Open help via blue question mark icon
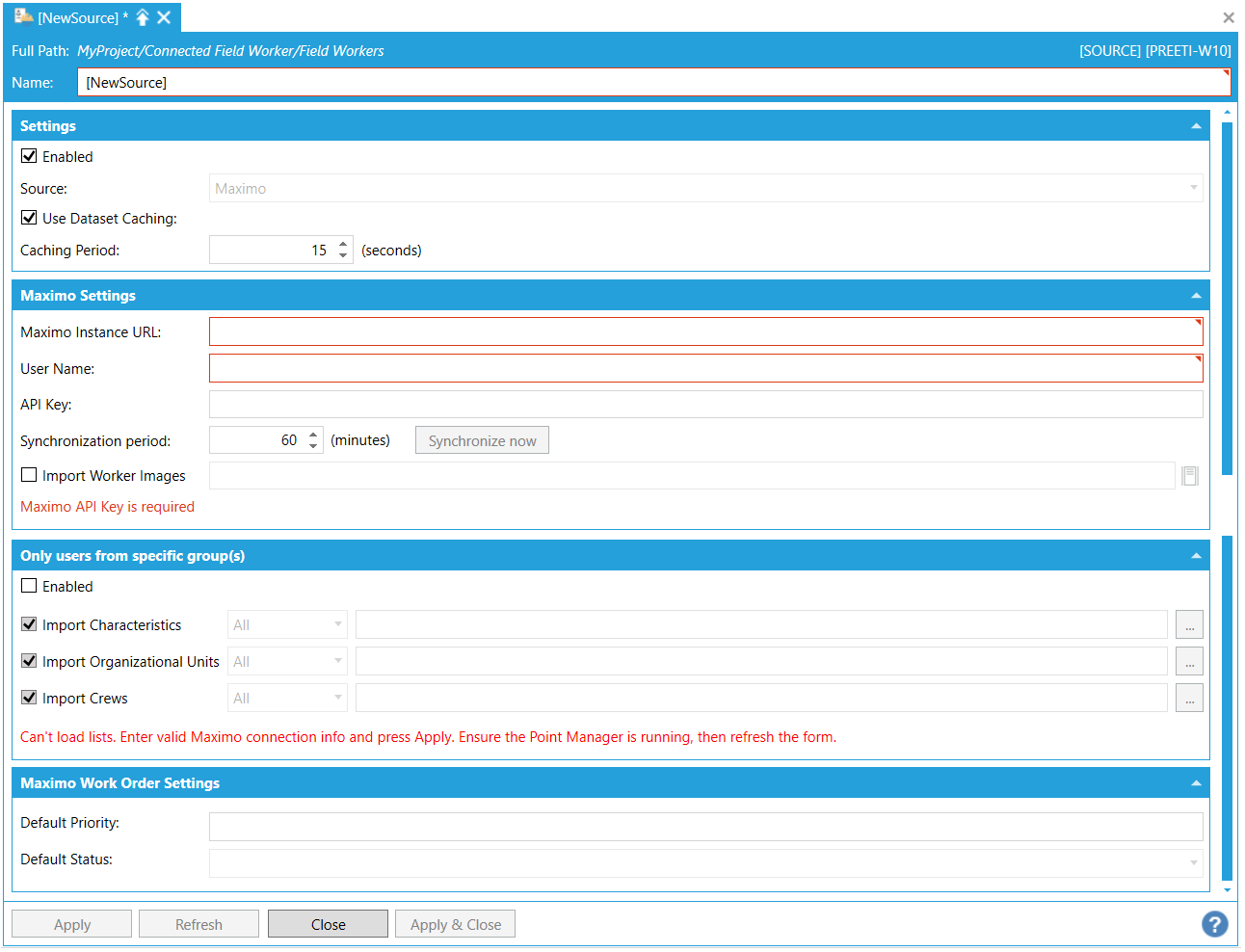 (1214, 924)
